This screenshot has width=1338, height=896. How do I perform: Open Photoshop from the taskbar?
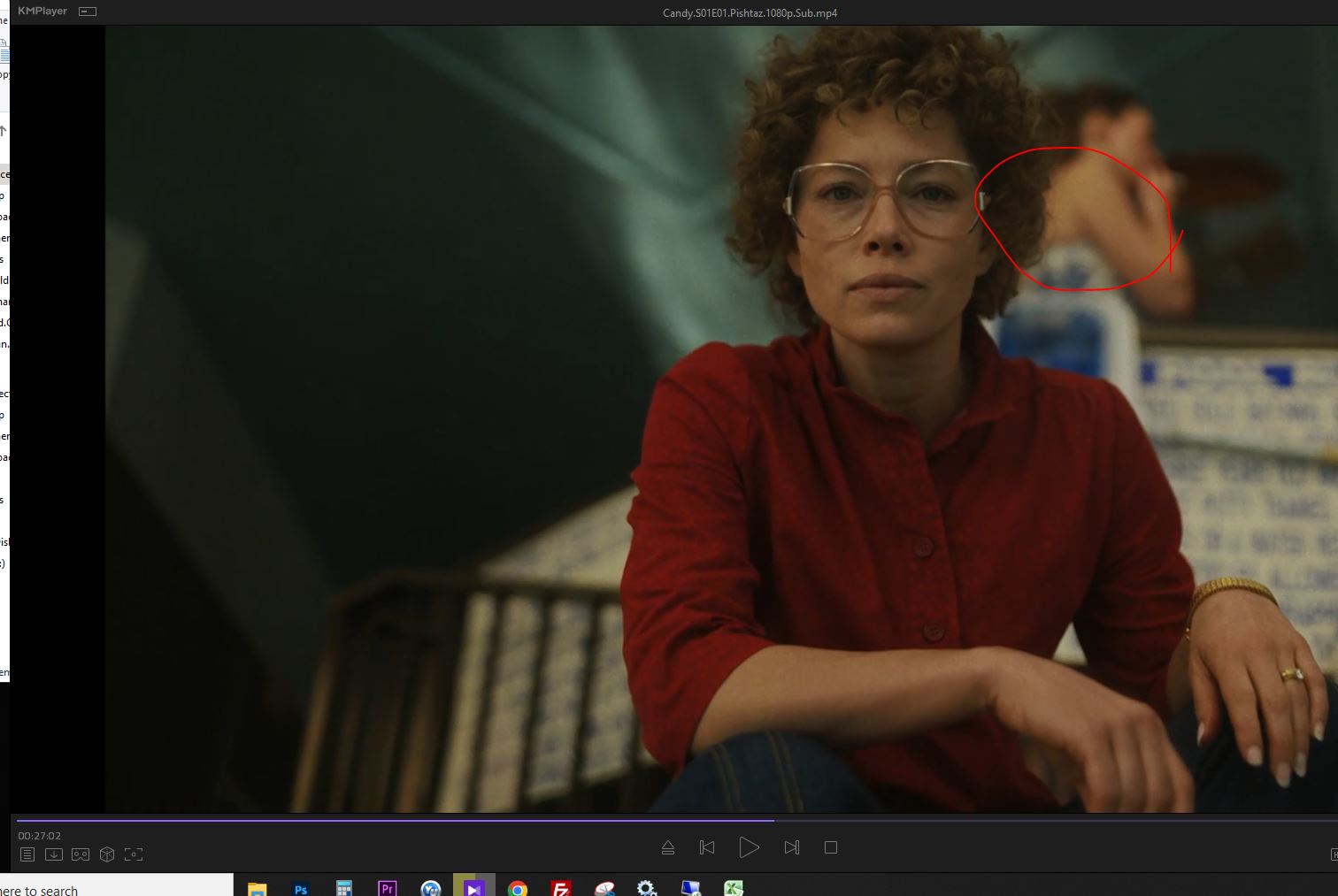tap(301, 888)
